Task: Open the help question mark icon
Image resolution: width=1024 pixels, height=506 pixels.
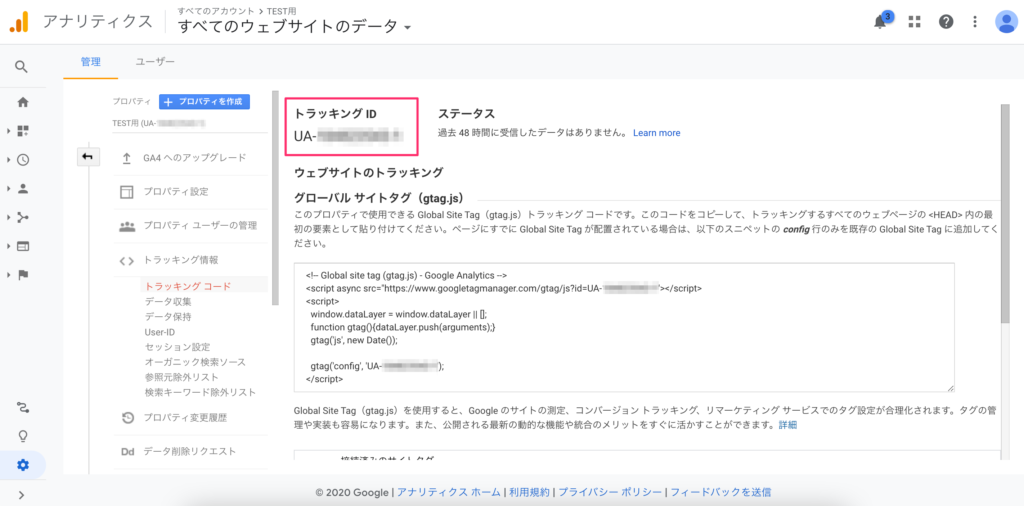Action: pos(946,22)
